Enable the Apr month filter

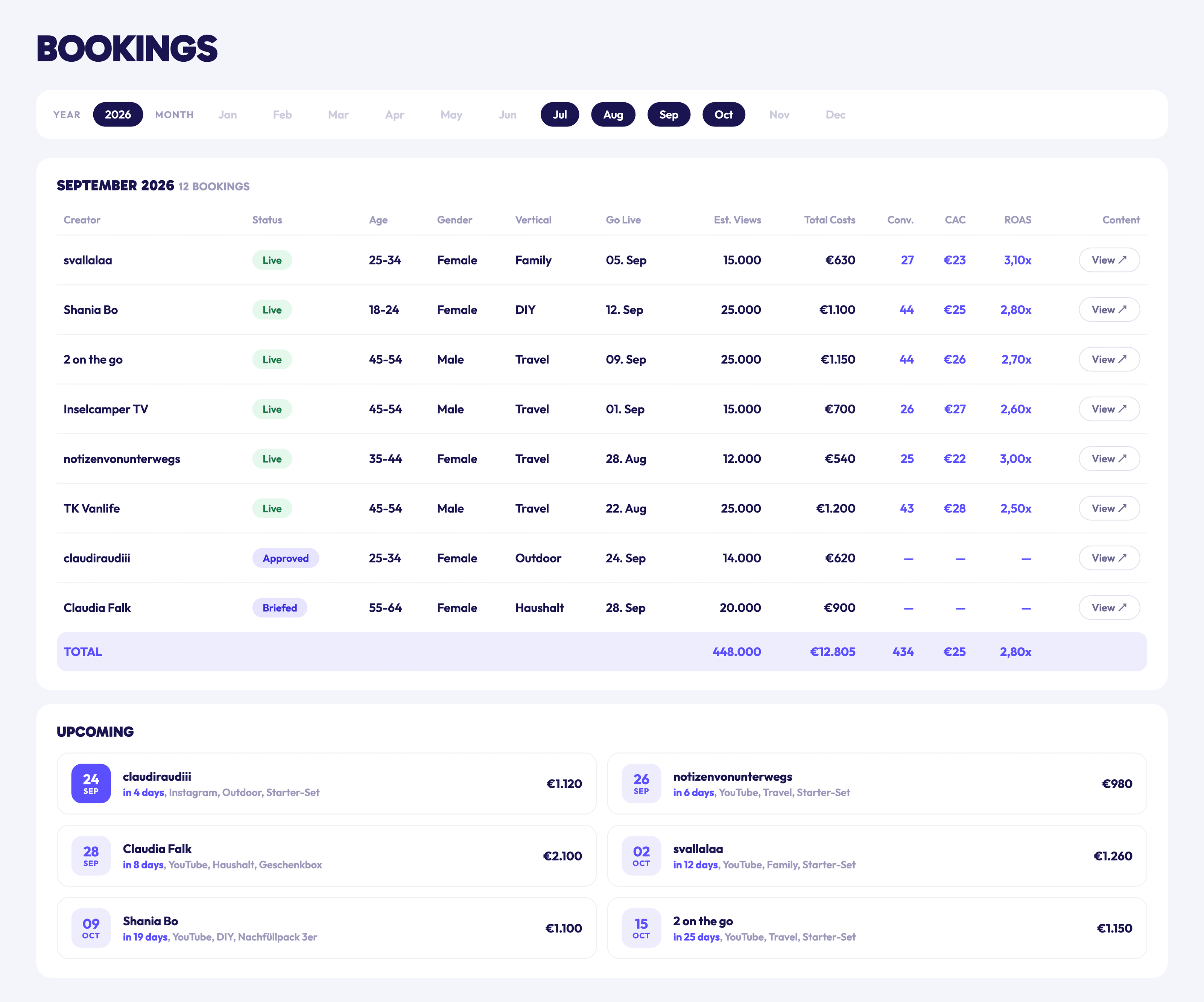[x=394, y=115]
